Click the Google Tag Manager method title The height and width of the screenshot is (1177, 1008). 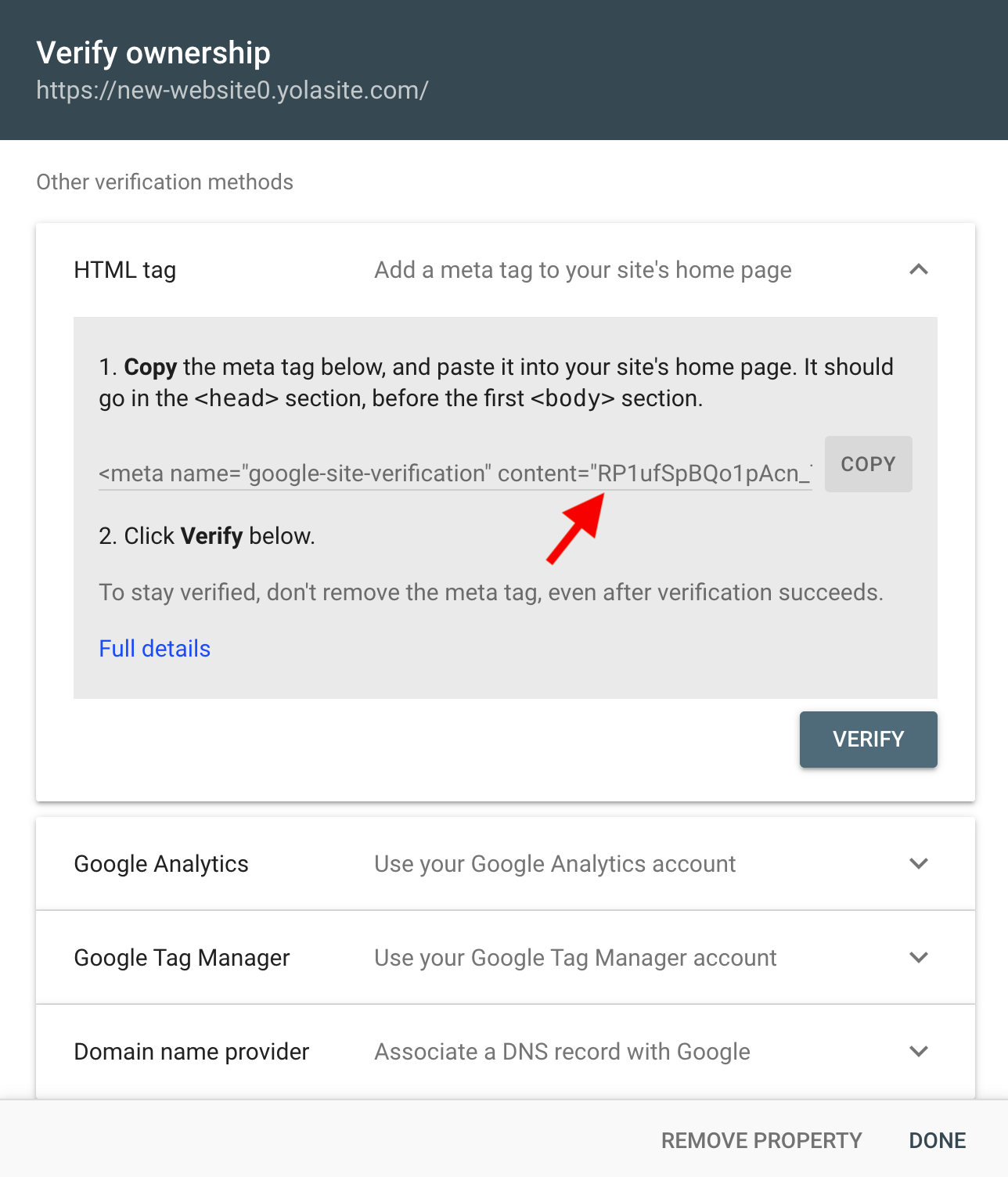click(182, 958)
